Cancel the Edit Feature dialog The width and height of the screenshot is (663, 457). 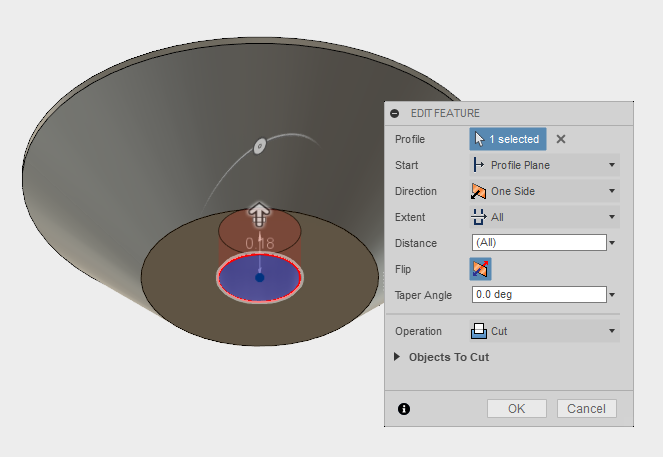(x=586, y=408)
